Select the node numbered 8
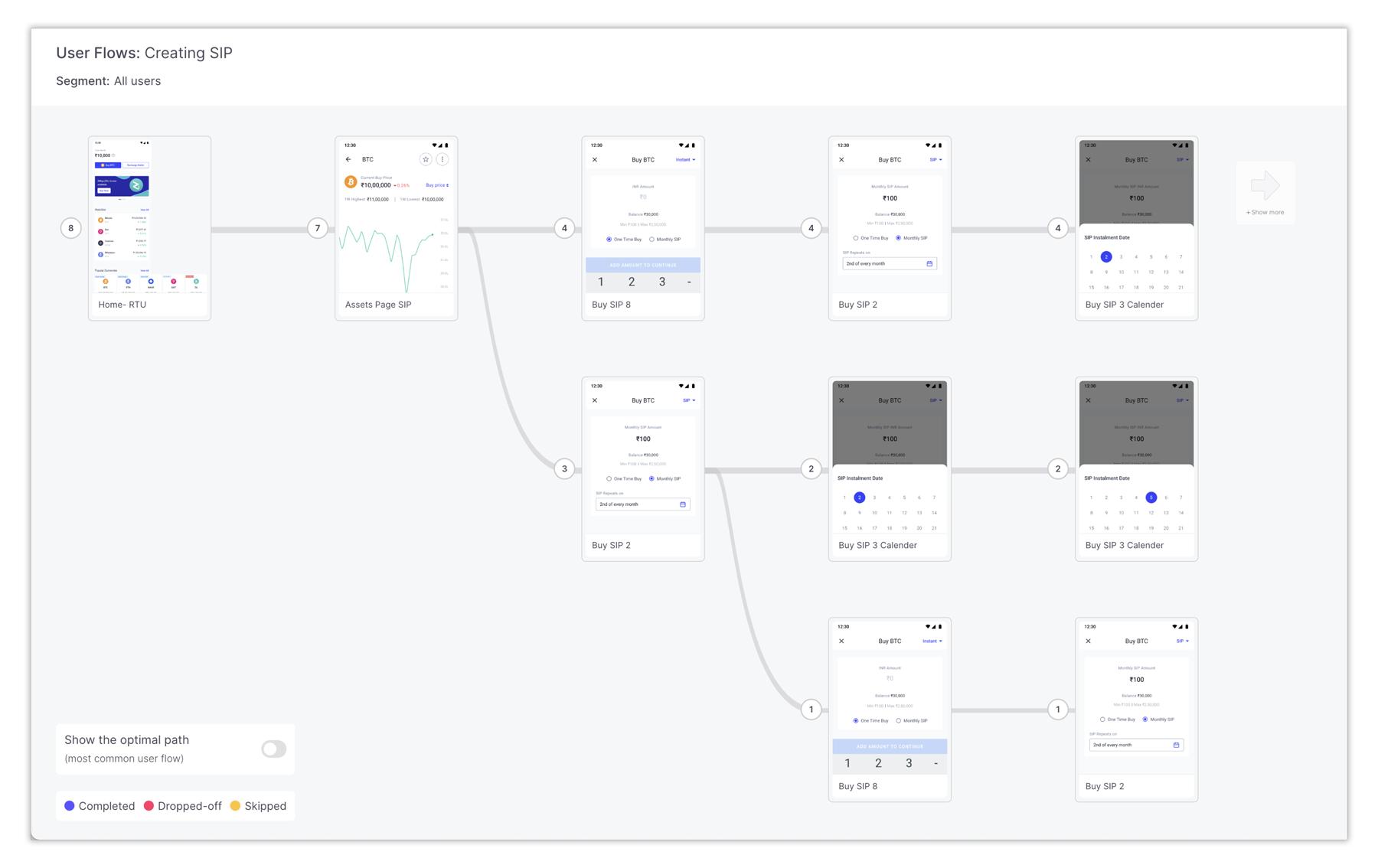The width and height of the screenshot is (1378, 868). [71, 228]
